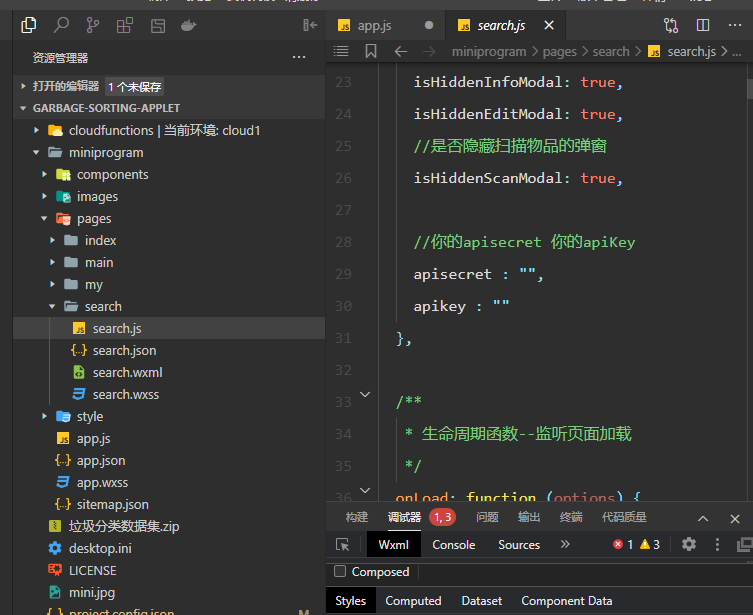This screenshot has width=753, height=615.
Task: Go forward with the right arrow icon
Action: tap(429, 51)
